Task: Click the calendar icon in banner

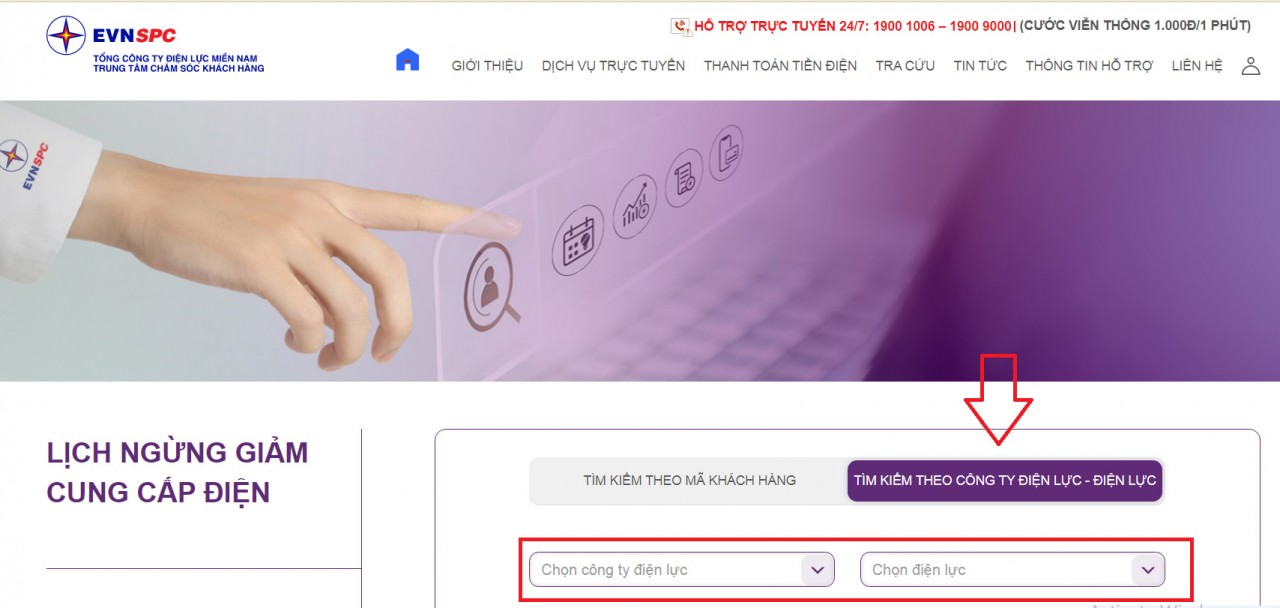Action: coord(579,241)
